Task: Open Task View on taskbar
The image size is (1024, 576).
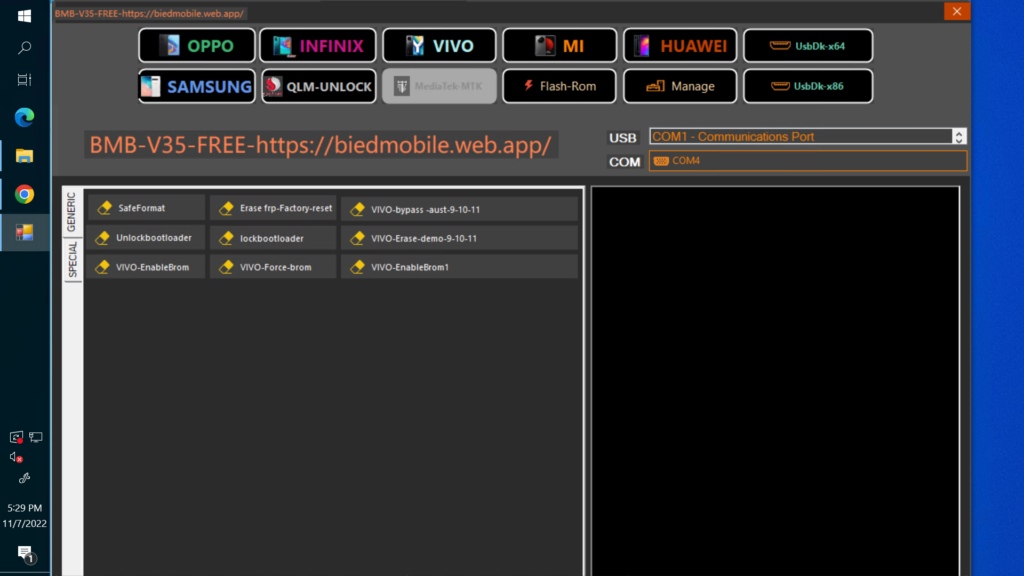Action: tap(25, 80)
